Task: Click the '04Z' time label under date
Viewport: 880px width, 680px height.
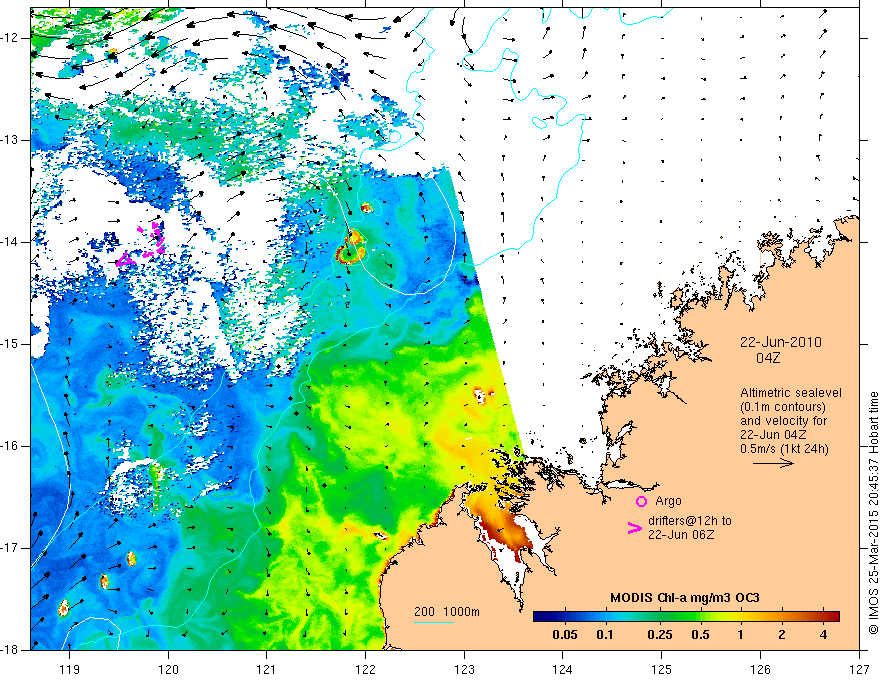Action: pos(768,358)
